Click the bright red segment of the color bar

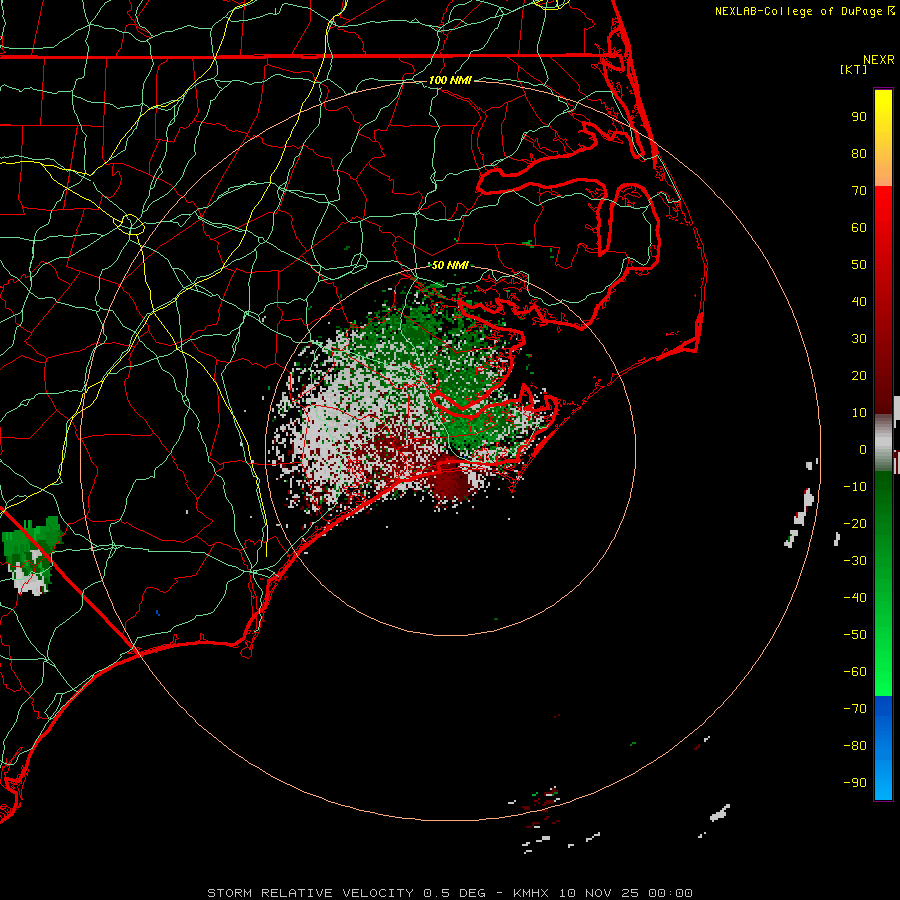point(883,300)
